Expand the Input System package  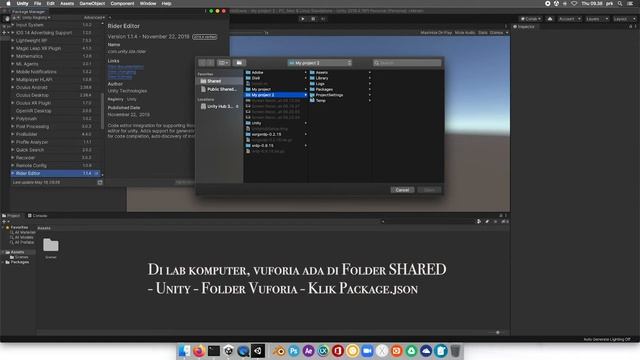pos(13,25)
